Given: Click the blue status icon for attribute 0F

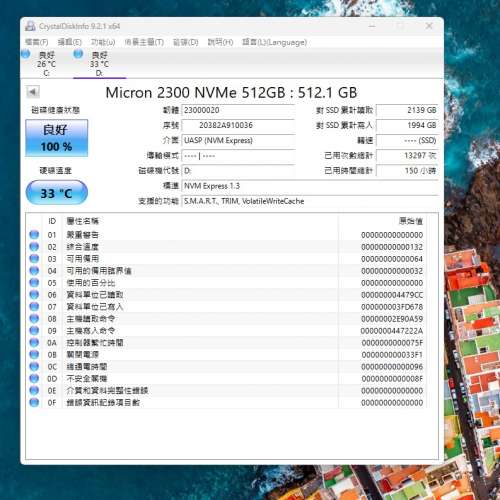Looking at the screenshot, I should pos(34,403).
